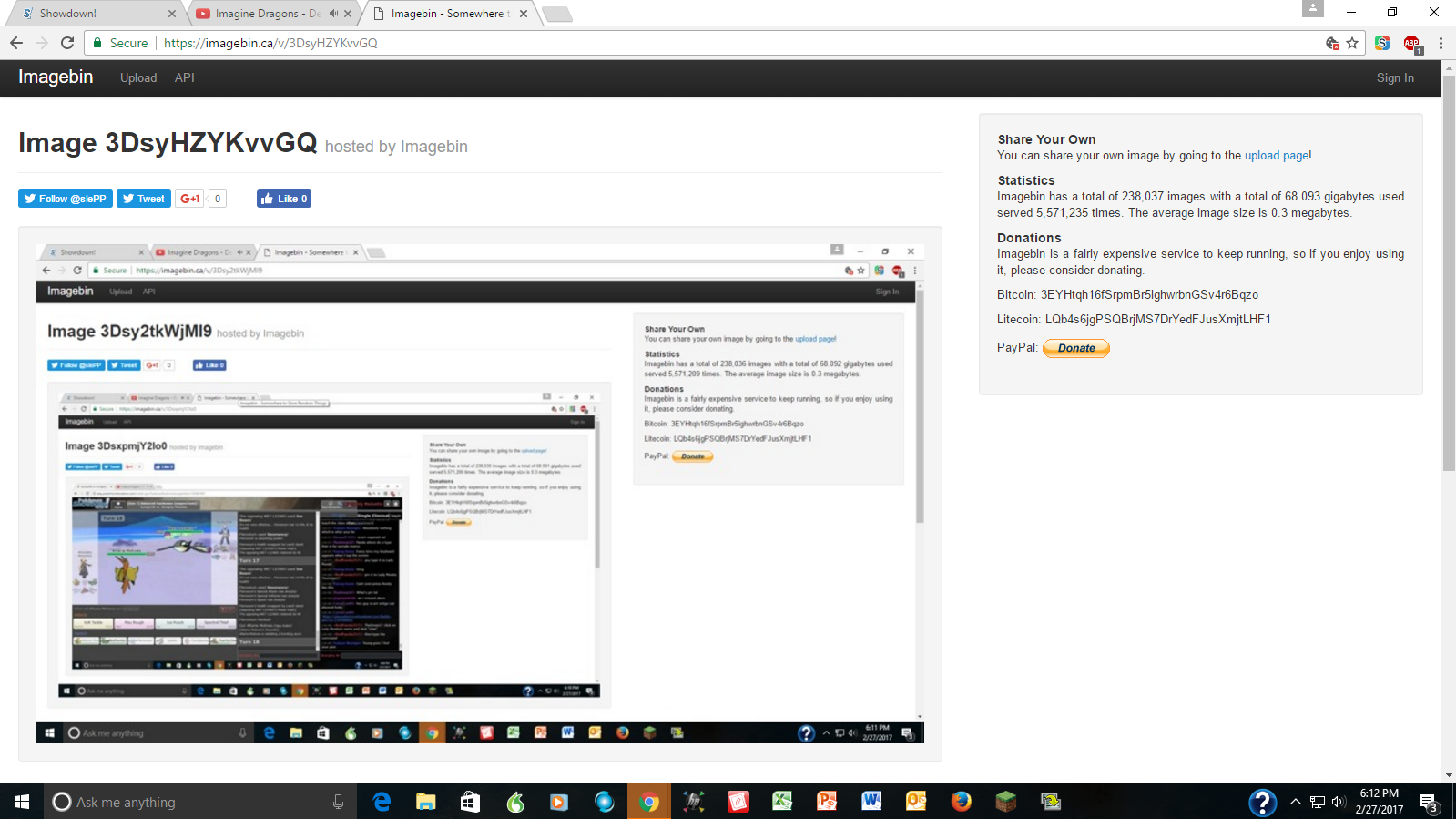Click the blue help question mark icon

pyautogui.click(x=1262, y=802)
